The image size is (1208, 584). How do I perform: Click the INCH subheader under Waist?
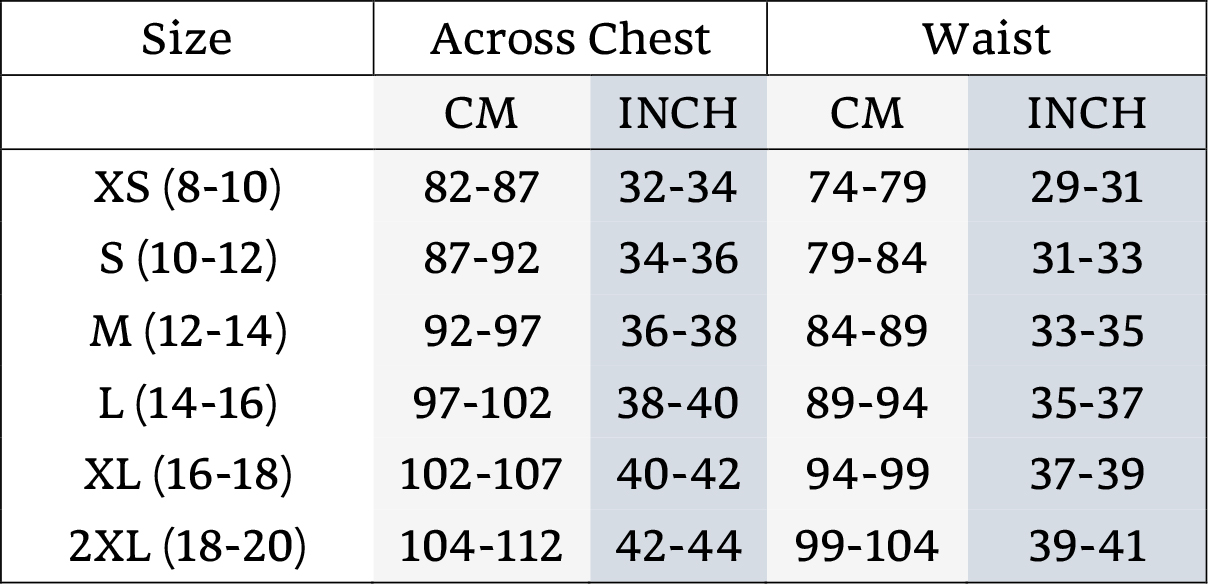(1086, 113)
